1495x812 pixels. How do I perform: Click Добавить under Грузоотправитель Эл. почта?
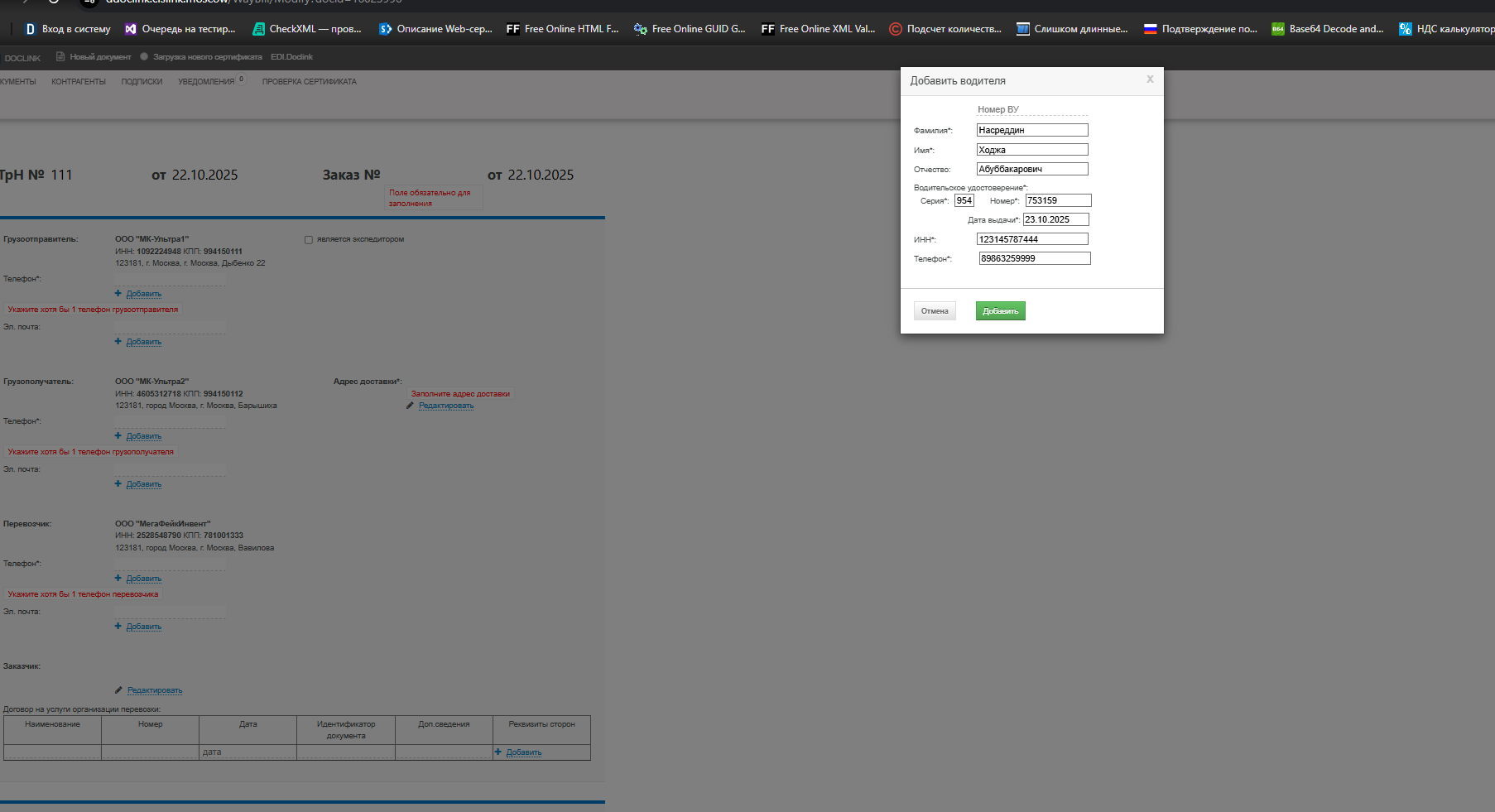[143, 342]
